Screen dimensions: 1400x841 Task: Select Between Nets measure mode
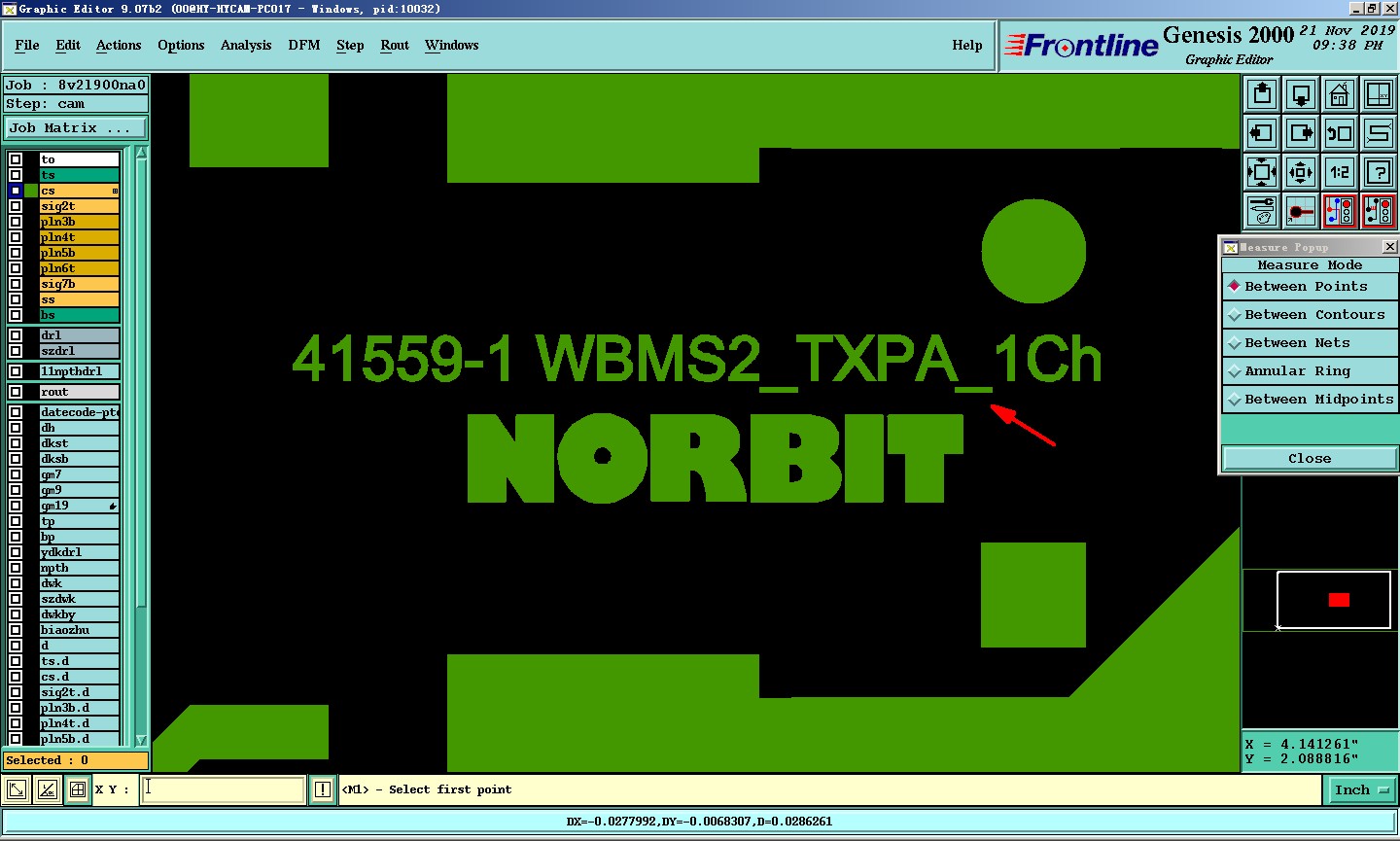coord(1310,342)
